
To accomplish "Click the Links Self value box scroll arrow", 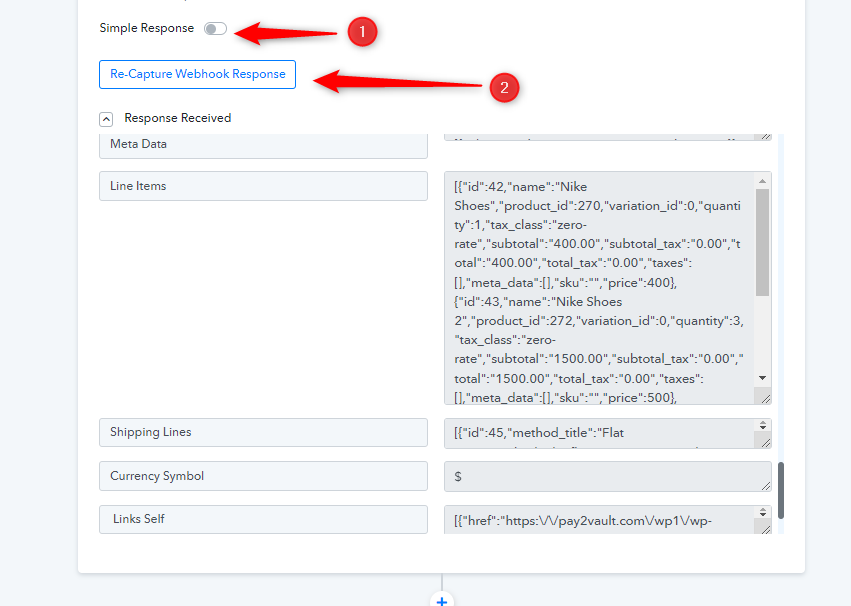I will 763,512.
